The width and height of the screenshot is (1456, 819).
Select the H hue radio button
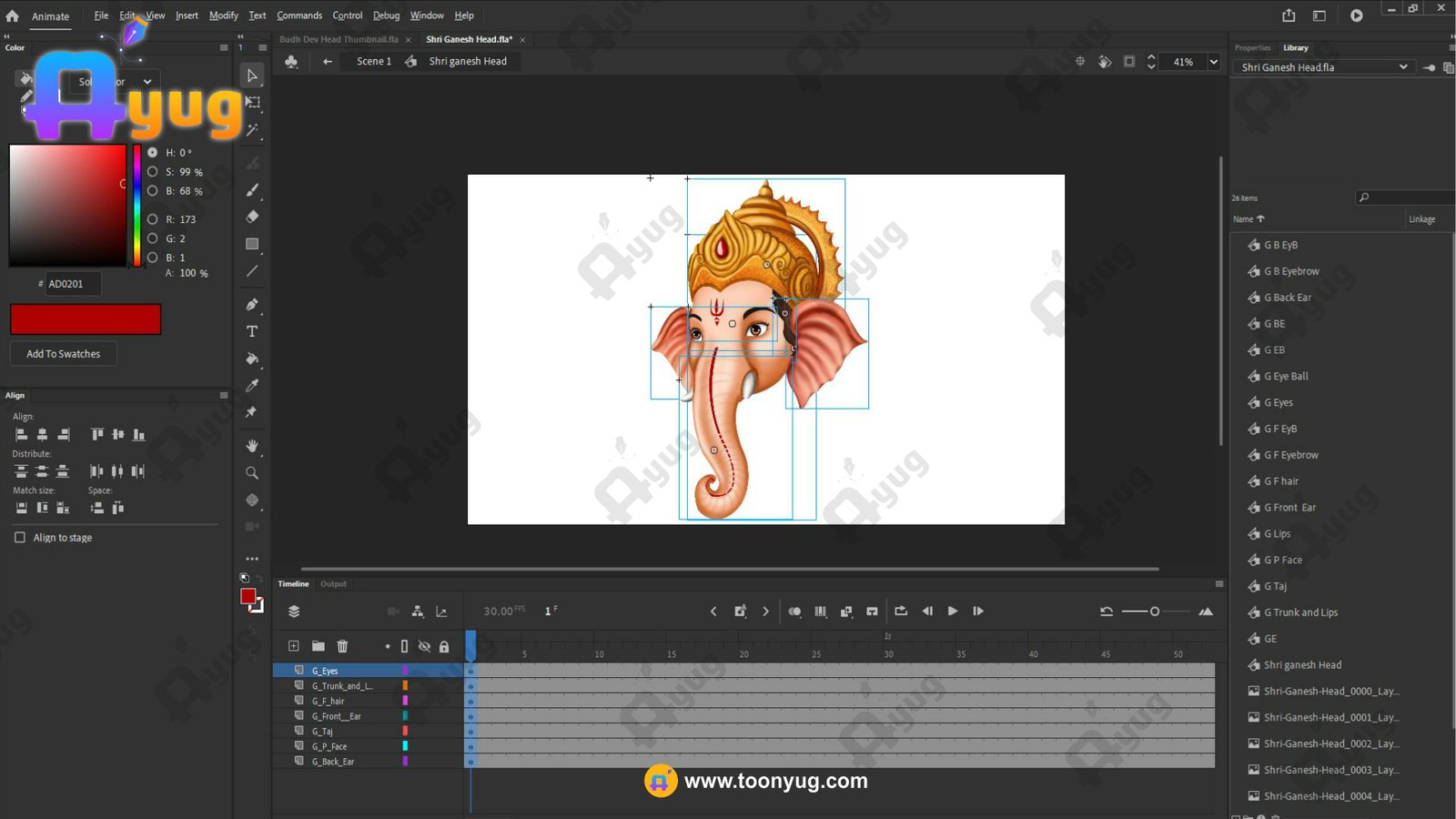tap(153, 153)
